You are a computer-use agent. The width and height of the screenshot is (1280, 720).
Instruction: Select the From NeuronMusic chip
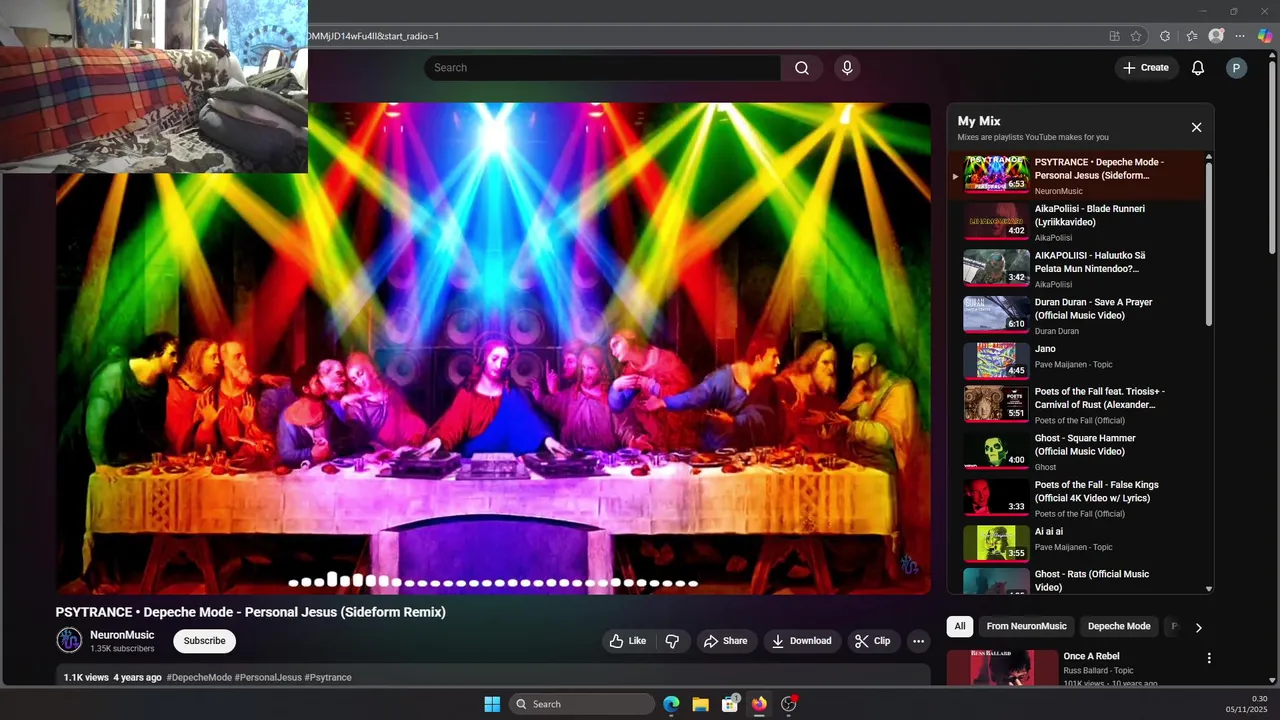pyautogui.click(x=1027, y=626)
